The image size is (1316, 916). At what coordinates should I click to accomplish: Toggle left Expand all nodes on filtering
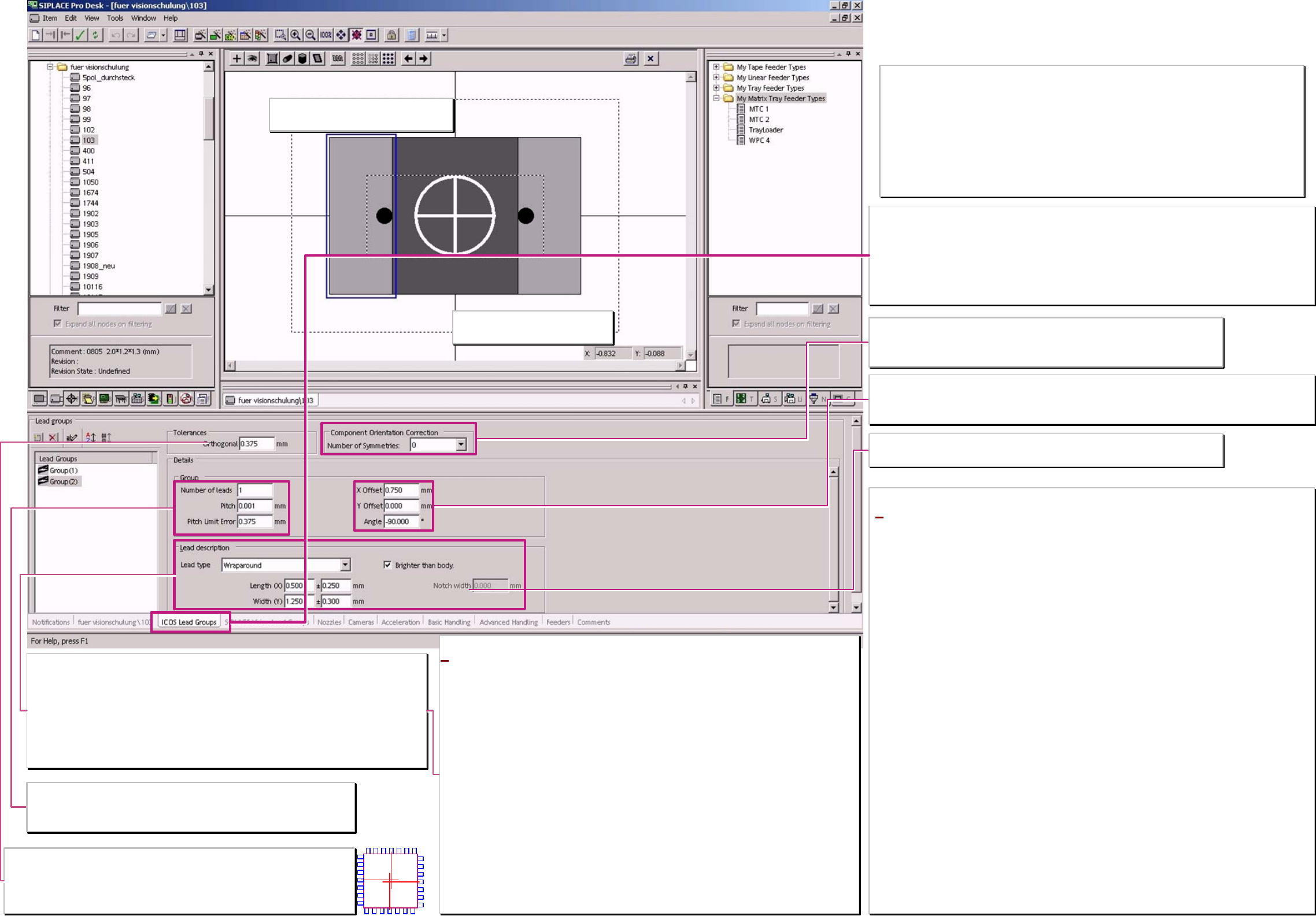click(x=57, y=324)
